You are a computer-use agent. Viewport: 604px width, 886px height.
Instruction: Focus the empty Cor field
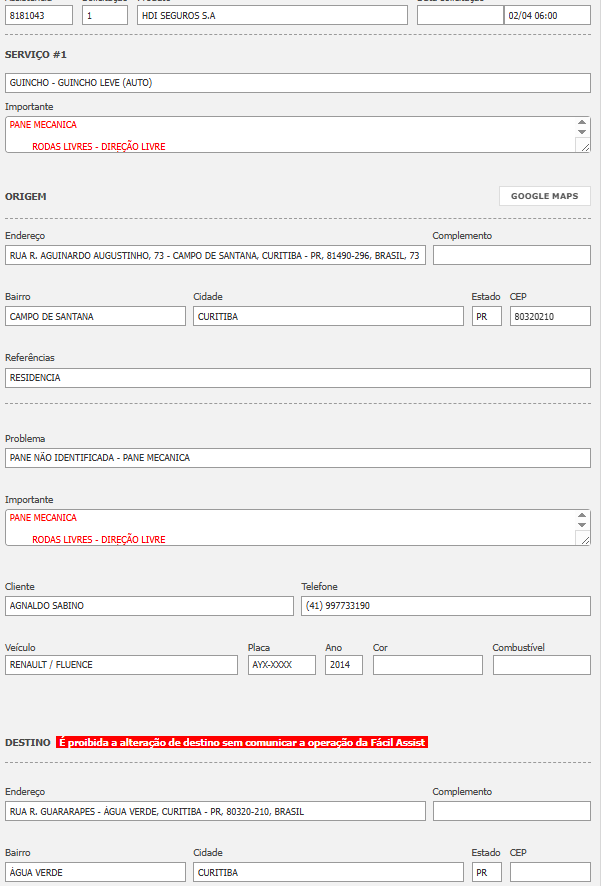coord(427,665)
